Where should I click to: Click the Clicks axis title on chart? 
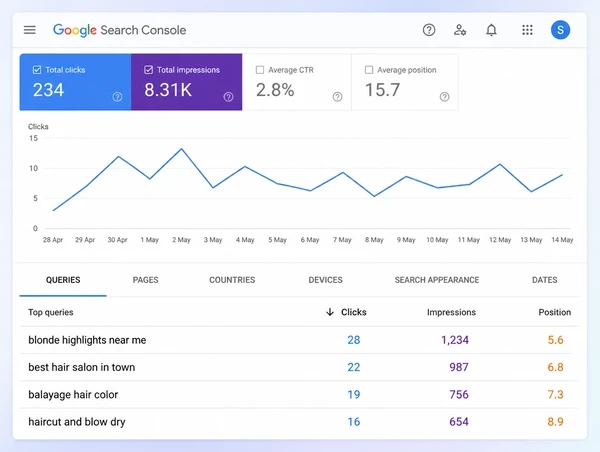point(38,127)
